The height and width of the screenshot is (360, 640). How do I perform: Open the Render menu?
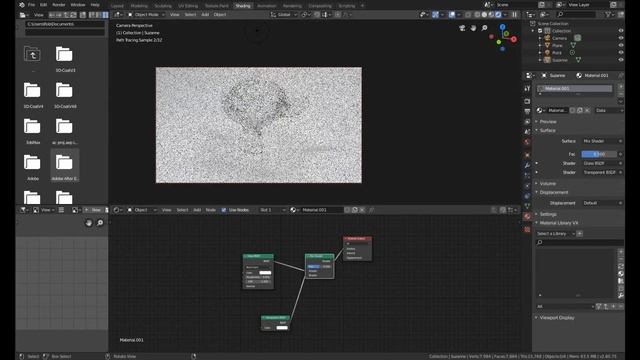coord(59,5)
